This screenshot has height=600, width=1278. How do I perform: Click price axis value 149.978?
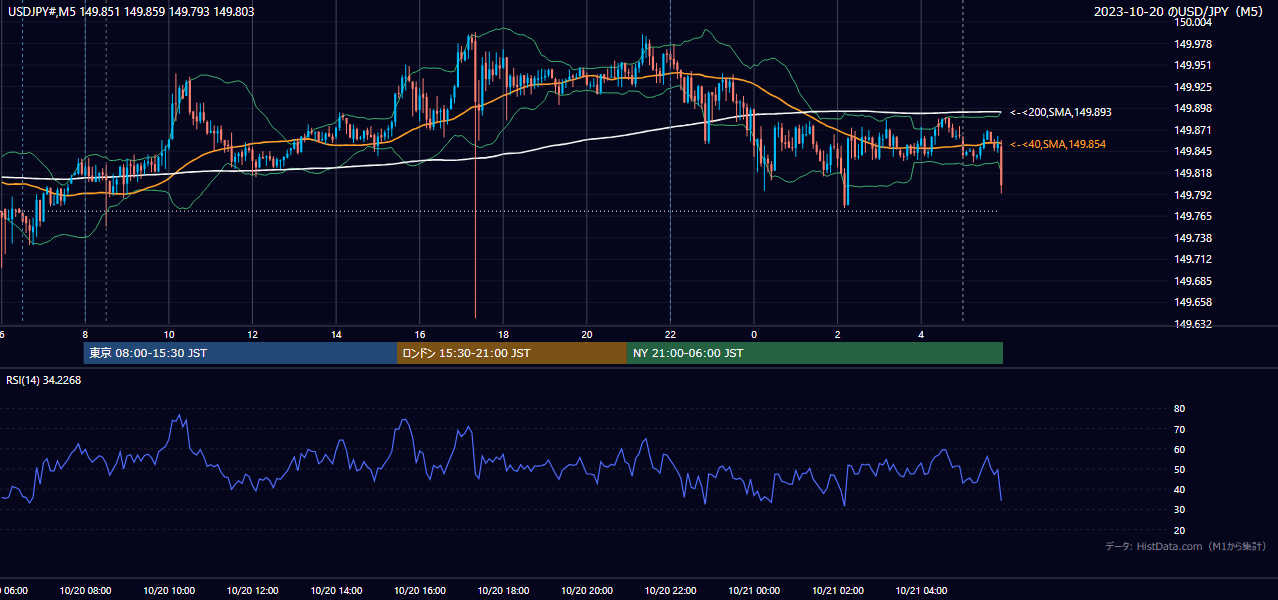1194,44
